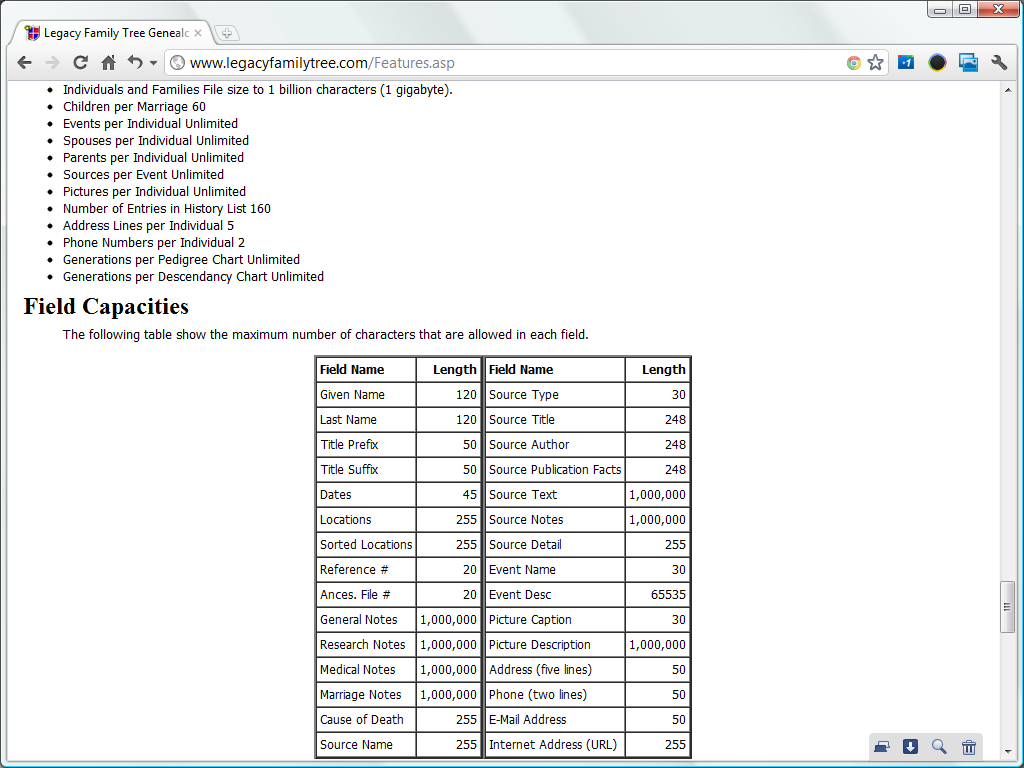
Task: Click the Field Capacities heading
Action: 106,306
